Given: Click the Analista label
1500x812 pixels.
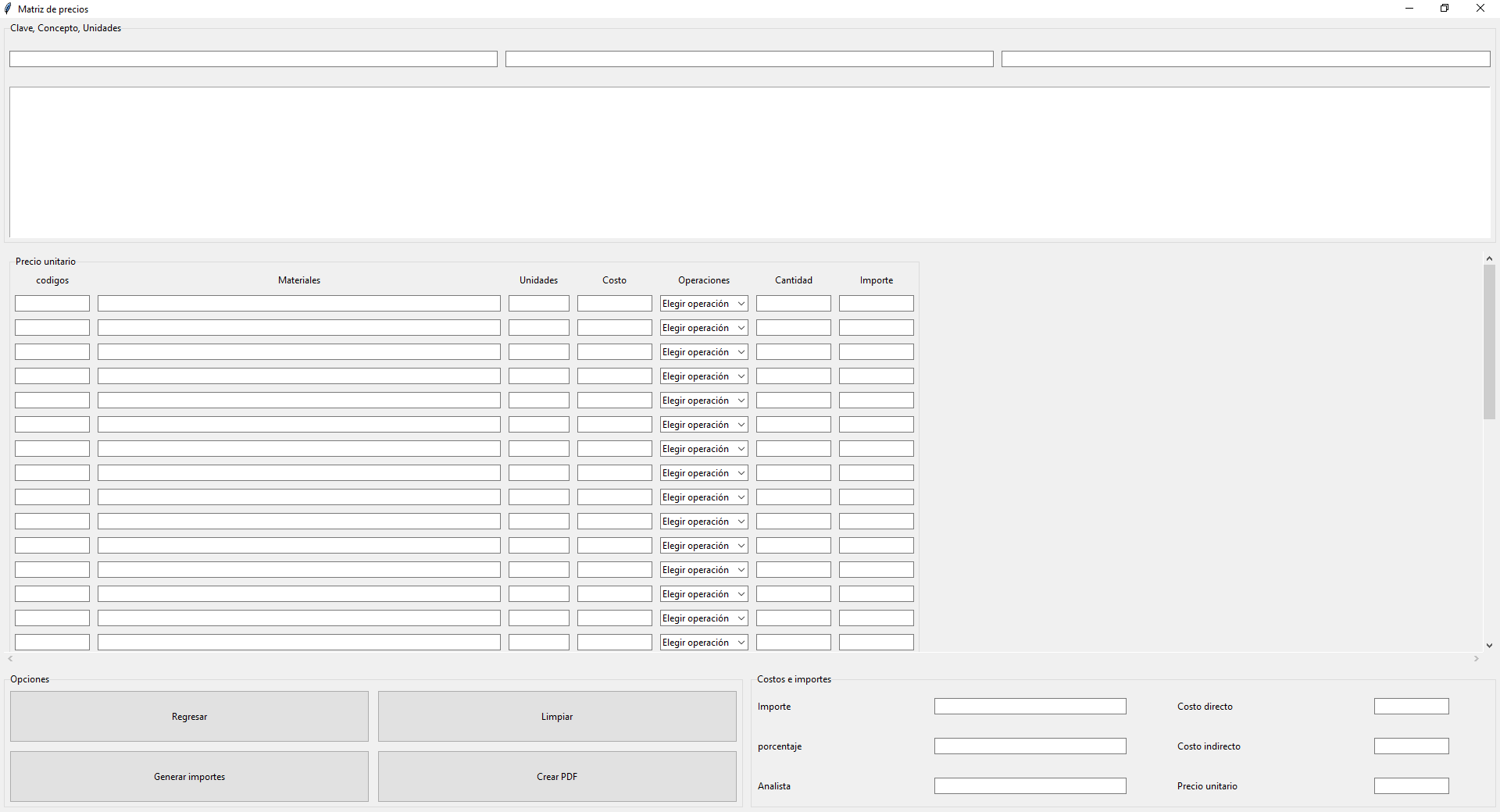Looking at the screenshot, I should tap(774, 786).
